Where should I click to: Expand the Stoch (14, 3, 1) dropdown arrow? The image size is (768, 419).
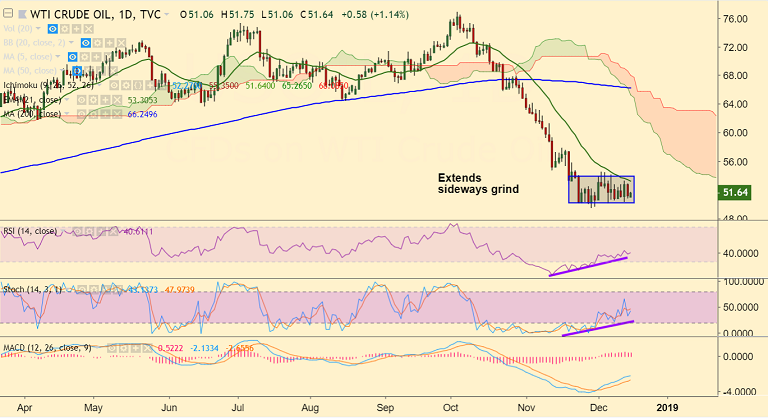click(68, 289)
